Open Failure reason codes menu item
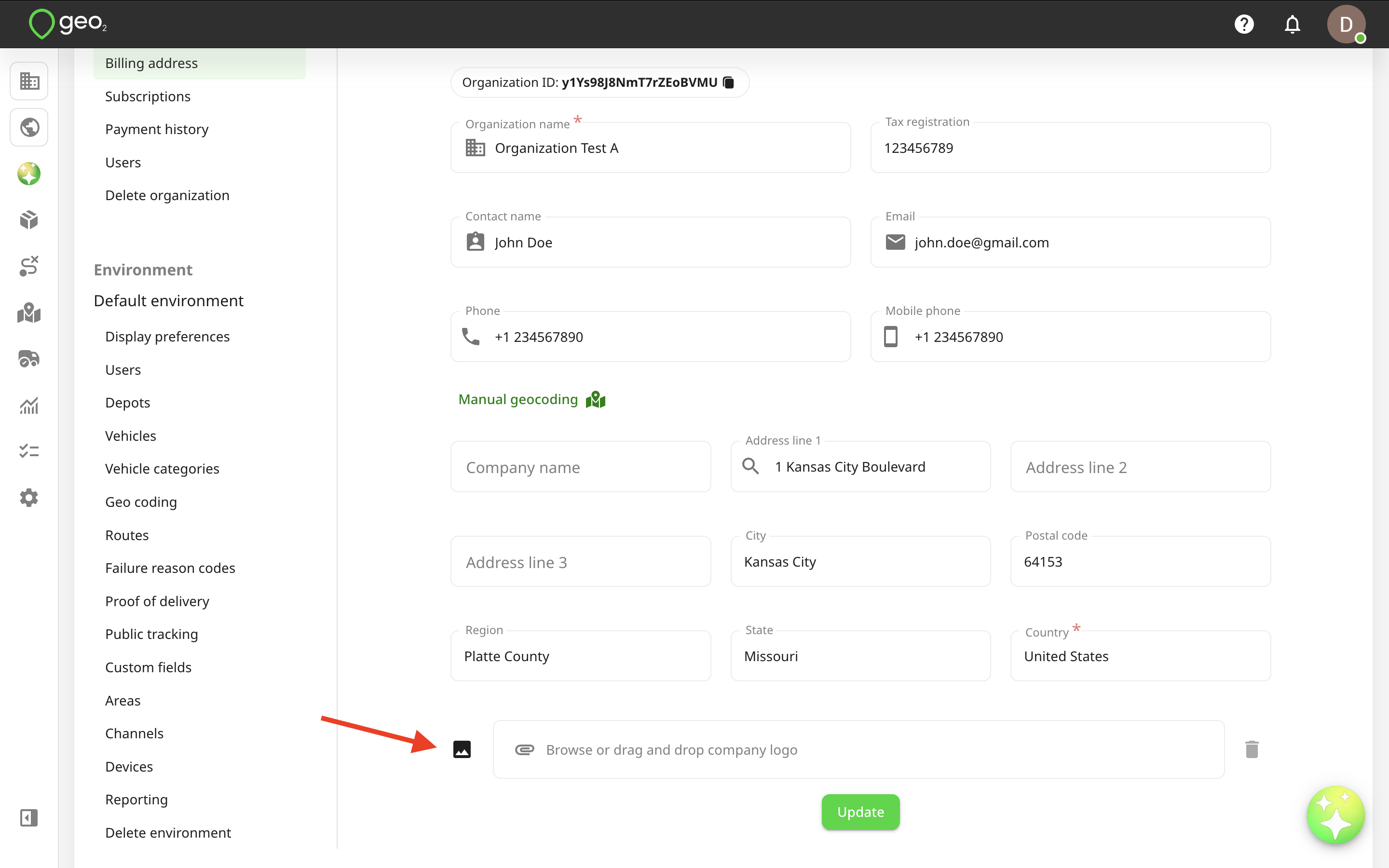The width and height of the screenshot is (1389, 868). click(x=170, y=568)
